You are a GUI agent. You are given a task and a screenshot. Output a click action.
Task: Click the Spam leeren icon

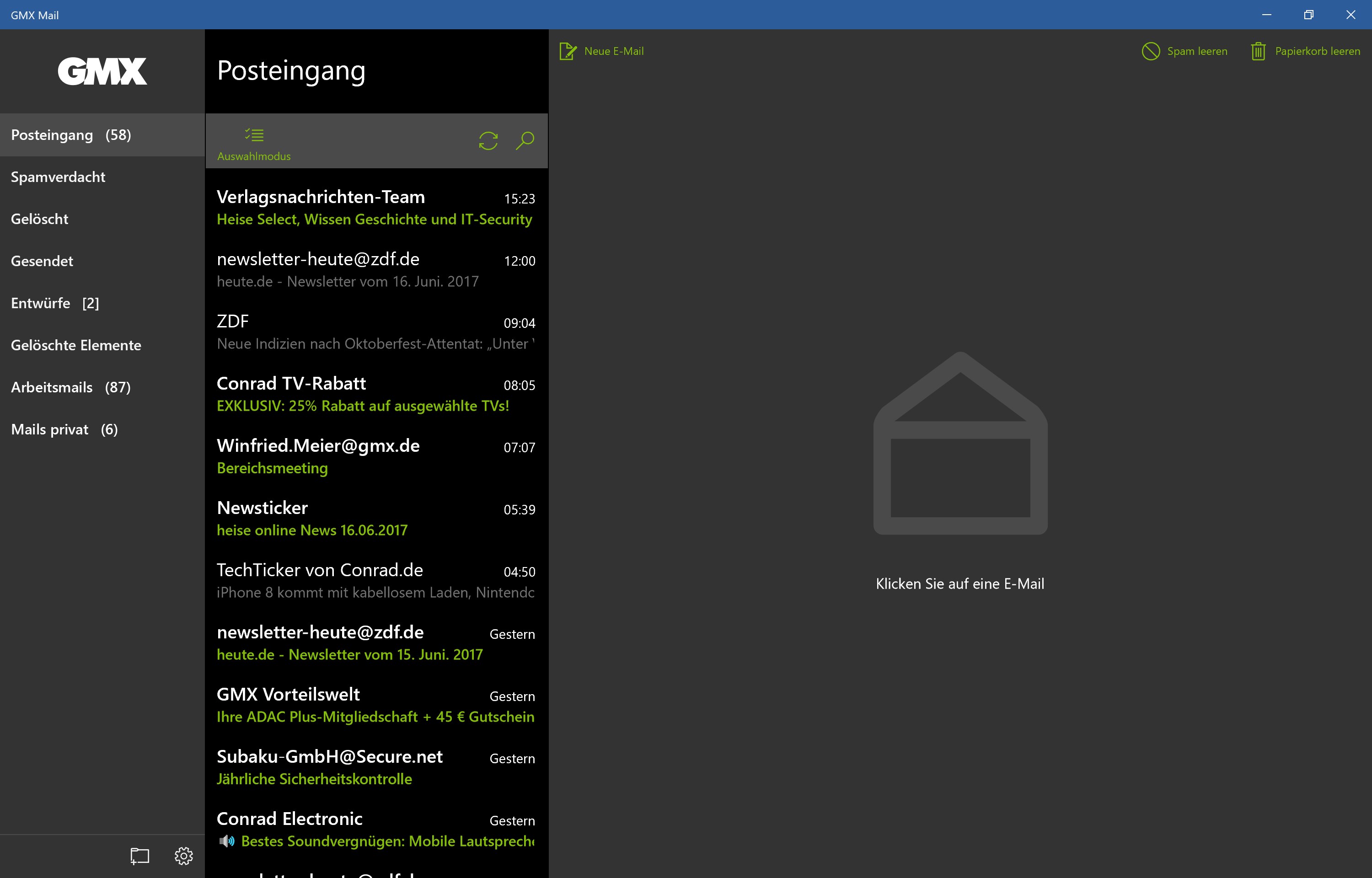click(x=1150, y=51)
